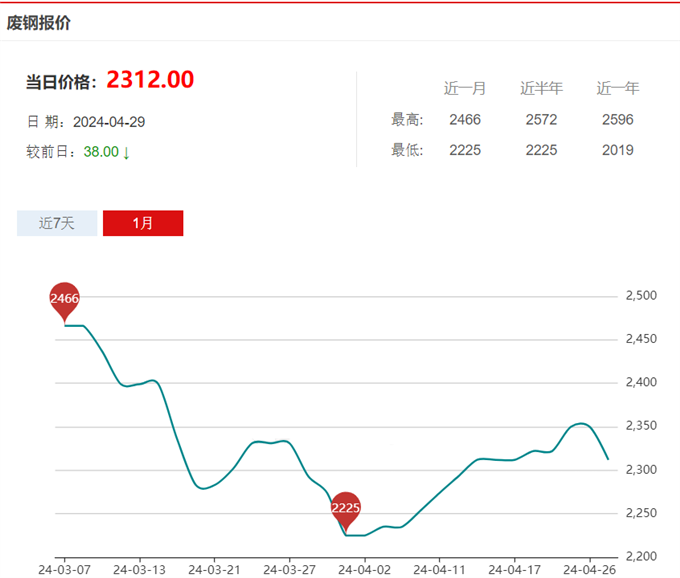Click the 2,350 y-axis label
680x578 pixels.
[x=639, y=427]
